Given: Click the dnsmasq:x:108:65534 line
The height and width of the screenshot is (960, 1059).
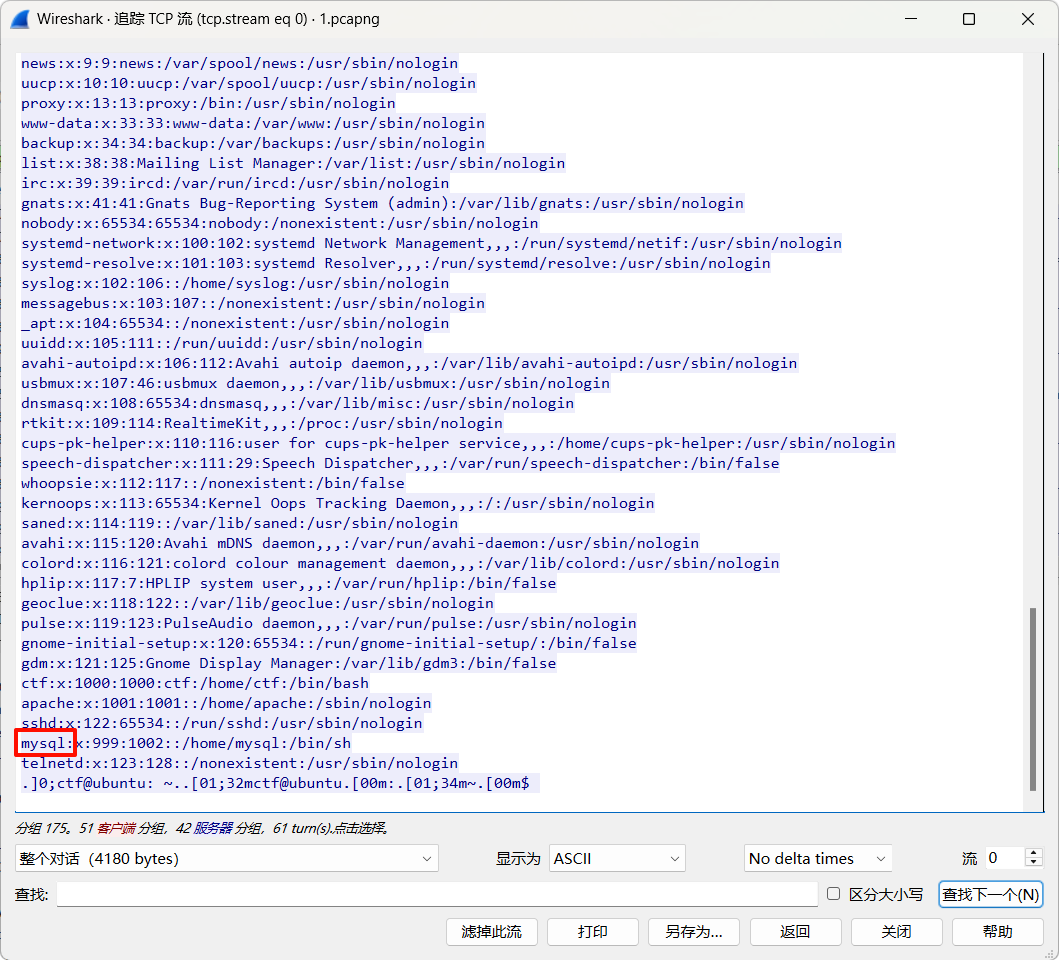Looking at the screenshot, I should (x=297, y=403).
